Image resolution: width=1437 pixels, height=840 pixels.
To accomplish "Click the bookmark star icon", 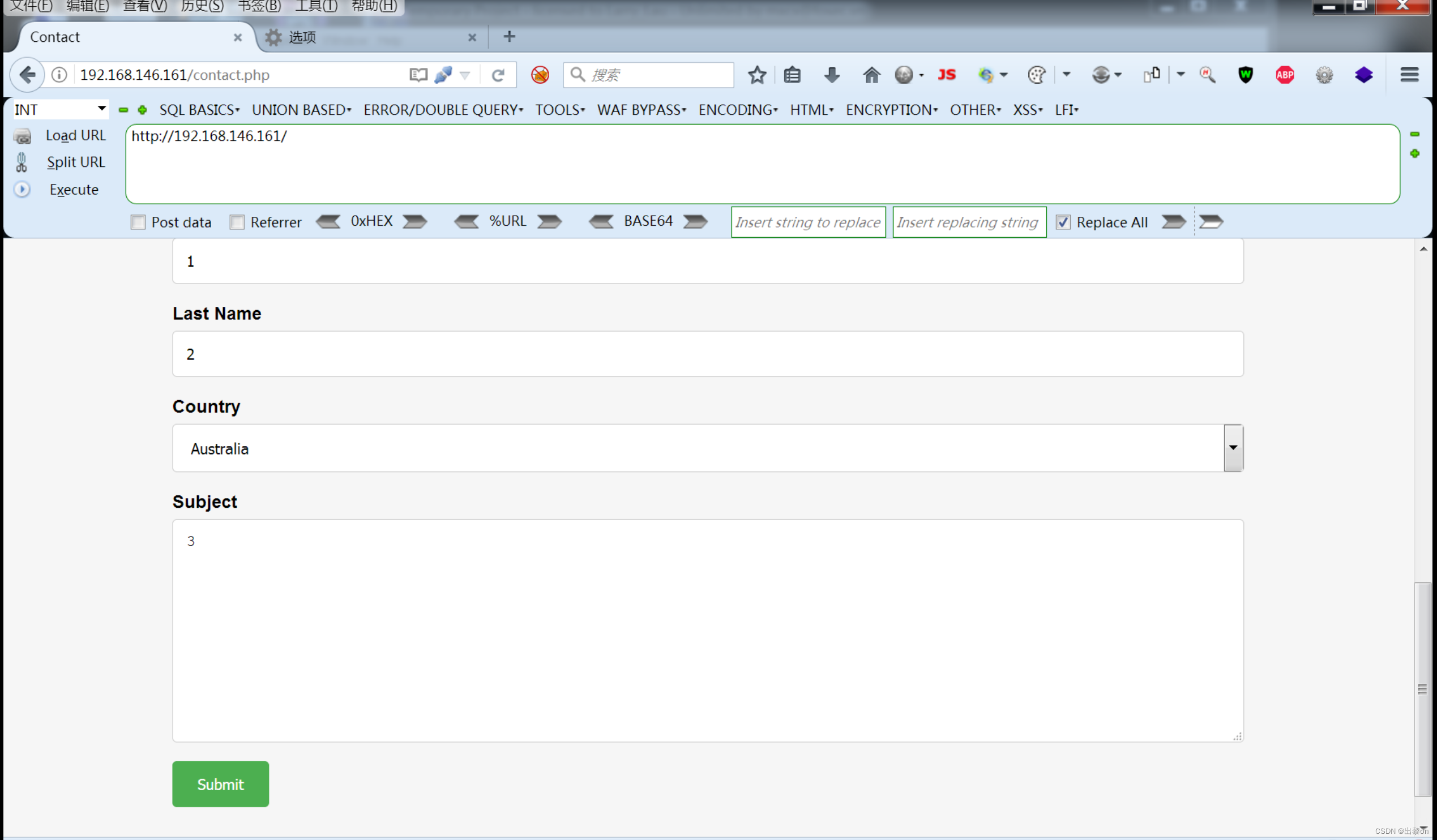I will pyautogui.click(x=756, y=75).
